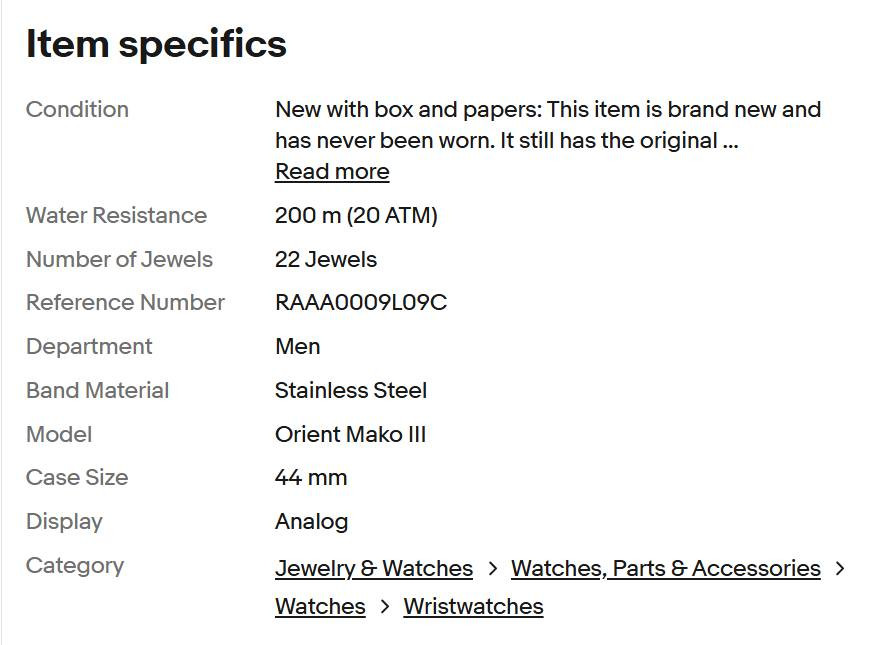This screenshot has width=873, height=645.
Task: Click the 22 Jewels value
Action: (x=326, y=259)
